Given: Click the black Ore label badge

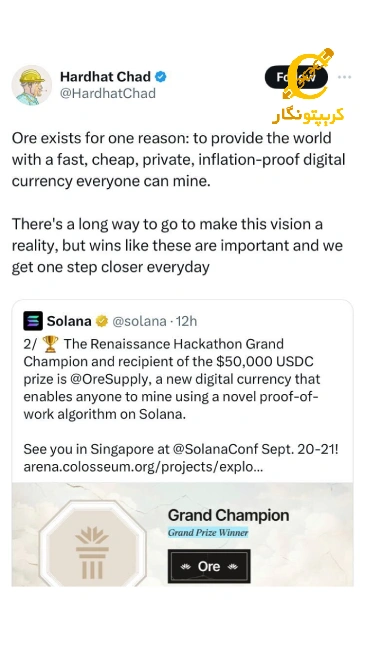Looking at the screenshot, I should 209,566.
